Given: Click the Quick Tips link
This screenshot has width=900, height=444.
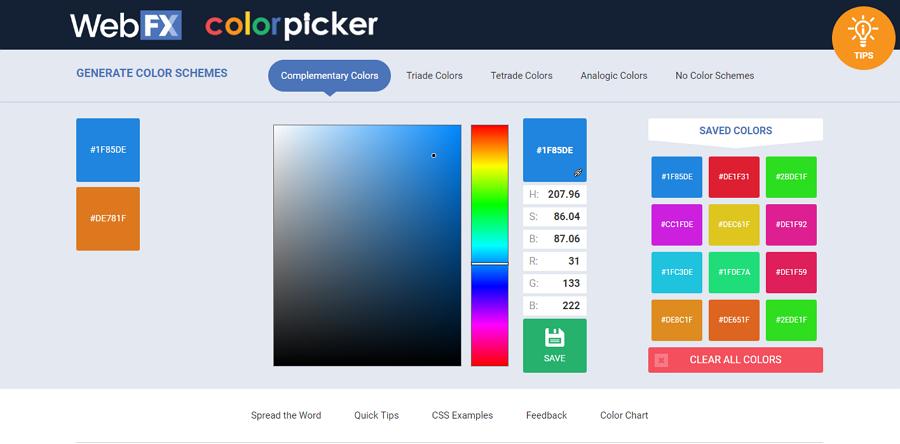Looking at the screenshot, I should [377, 415].
